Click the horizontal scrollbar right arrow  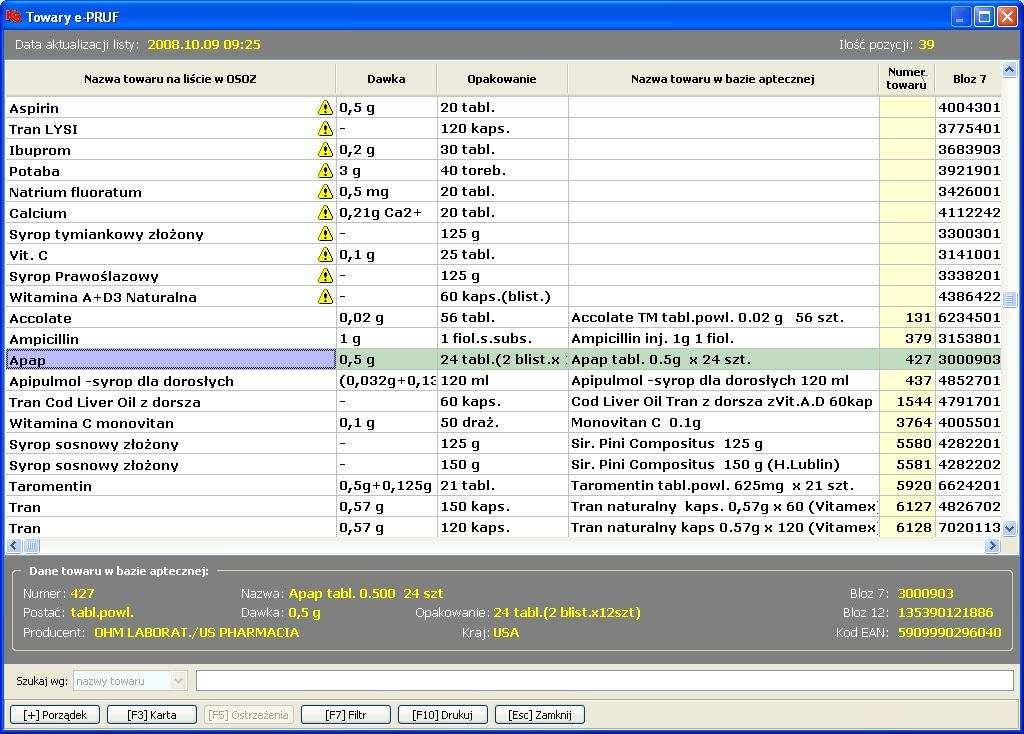[993, 545]
